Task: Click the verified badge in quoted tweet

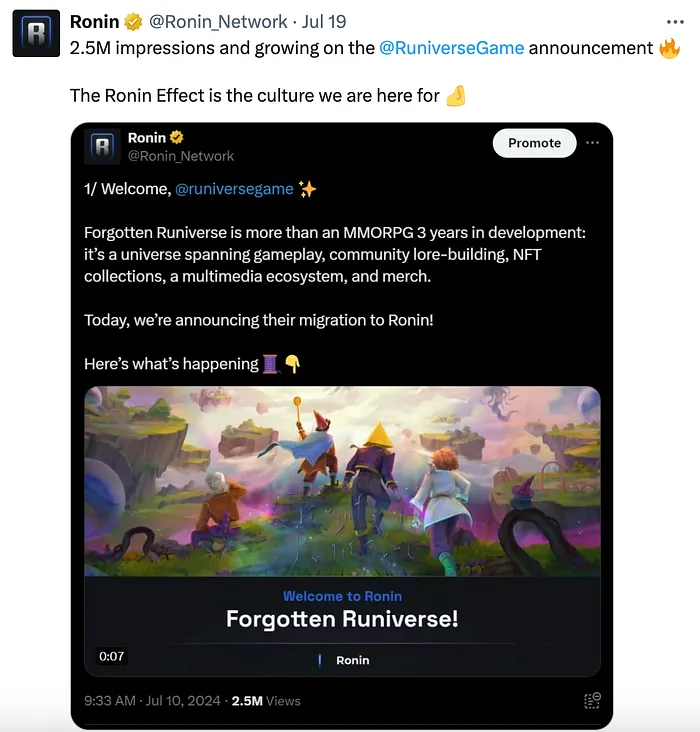Action: [x=177, y=138]
